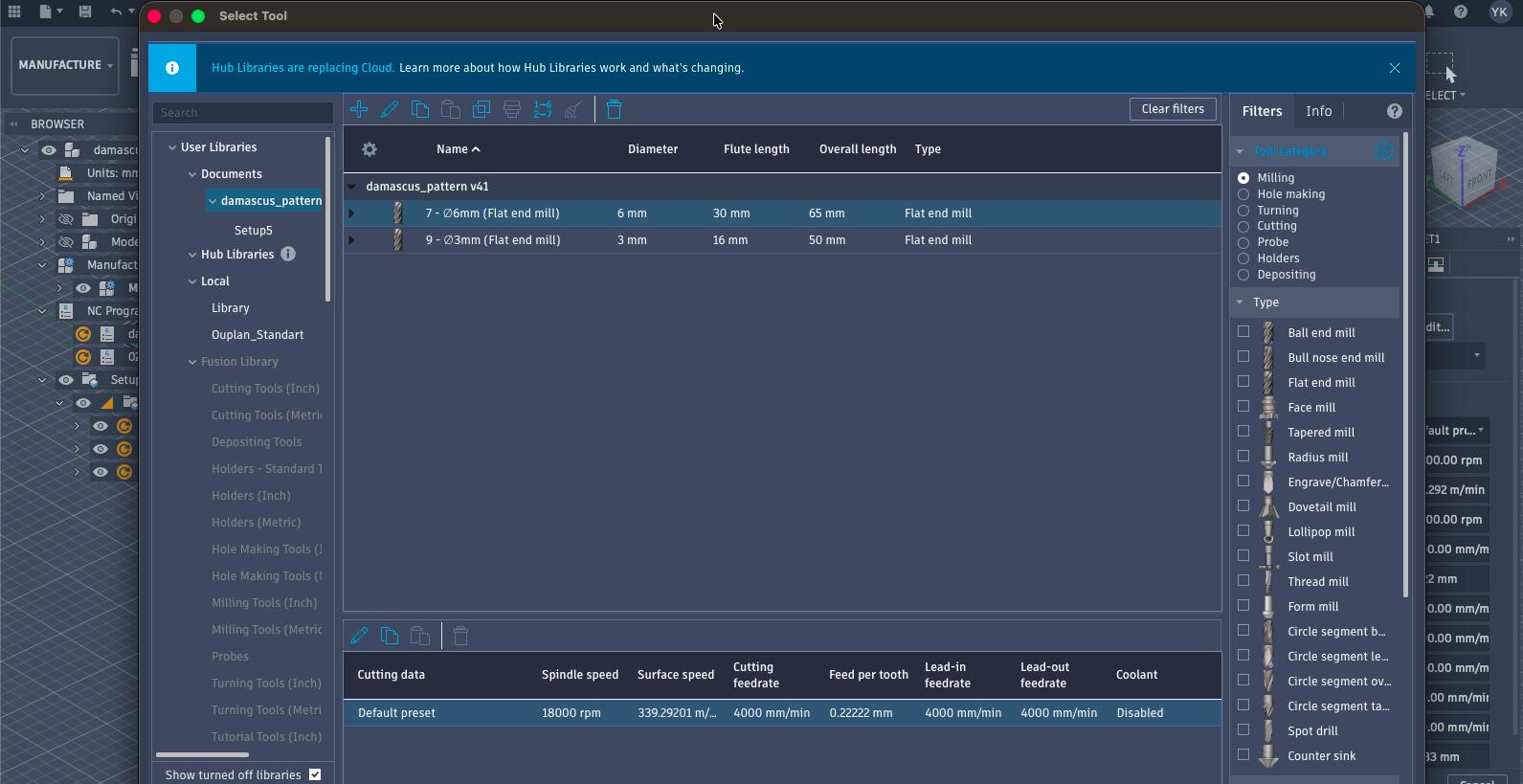The width and height of the screenshot is (1523, 784).
Task: Select the Ouplan_Standart library
Action: click(x=258, y=335)
